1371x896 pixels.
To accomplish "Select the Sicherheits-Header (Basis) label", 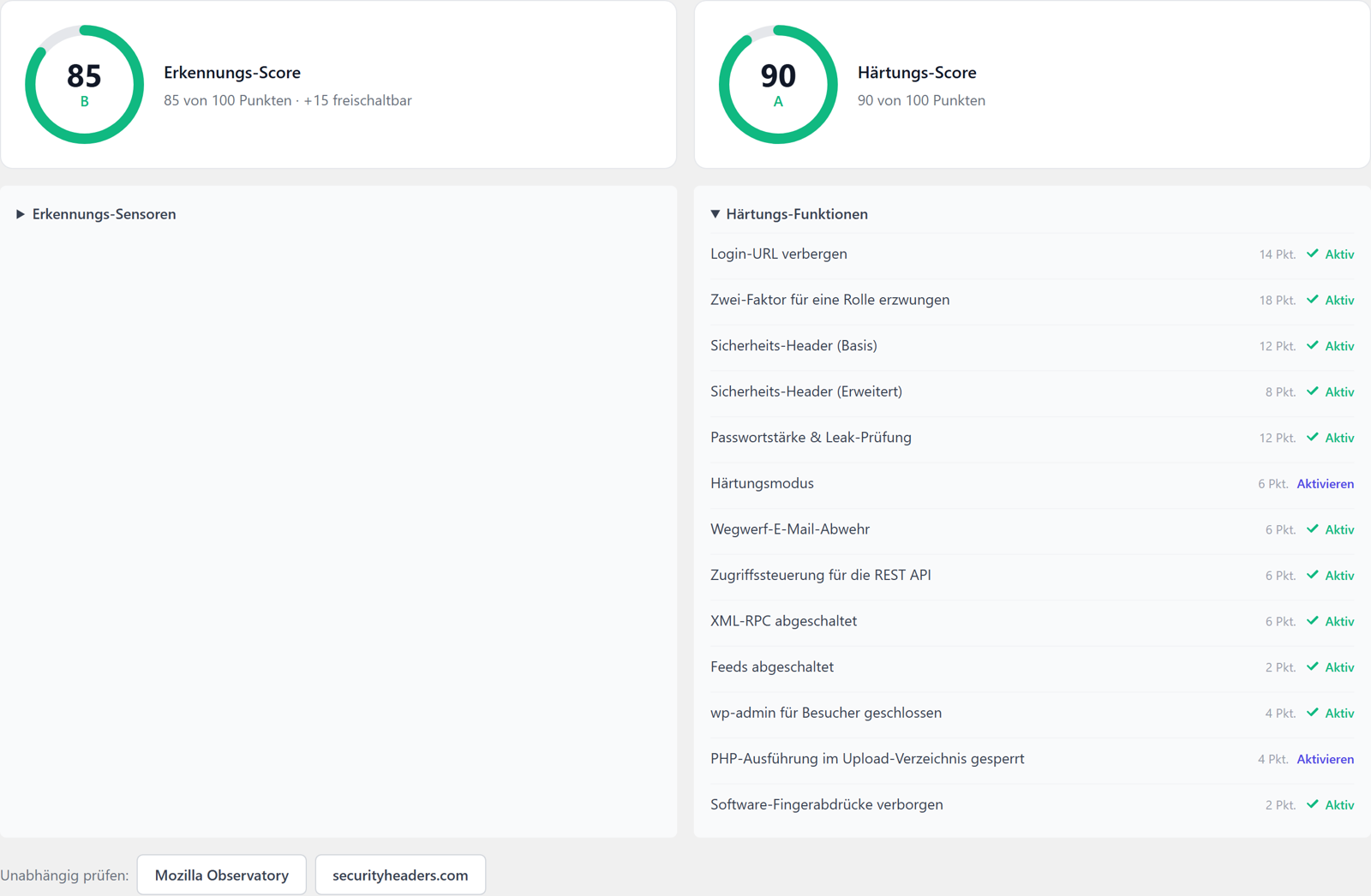I will click(793, 345).
